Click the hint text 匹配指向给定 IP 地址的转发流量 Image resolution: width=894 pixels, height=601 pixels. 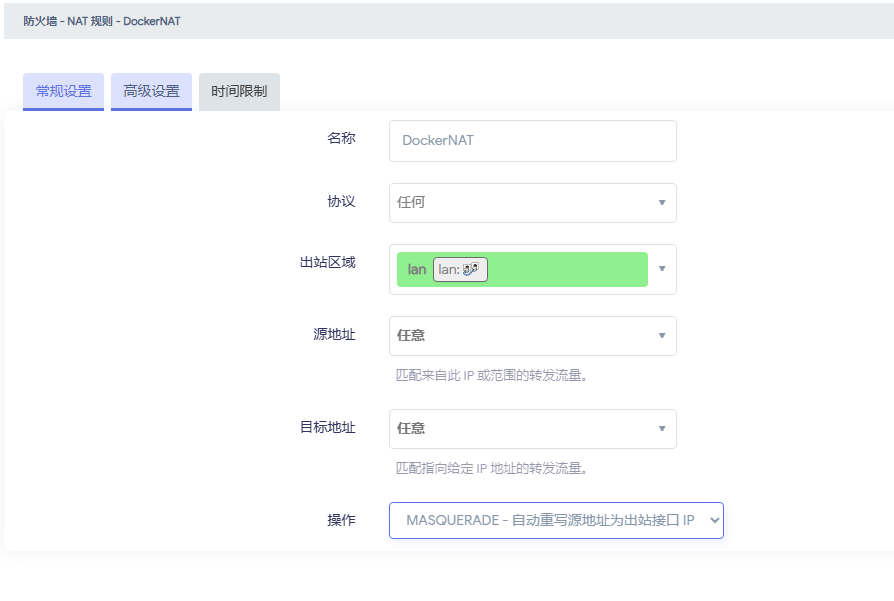pyautogui.click(x=491, y=468)
